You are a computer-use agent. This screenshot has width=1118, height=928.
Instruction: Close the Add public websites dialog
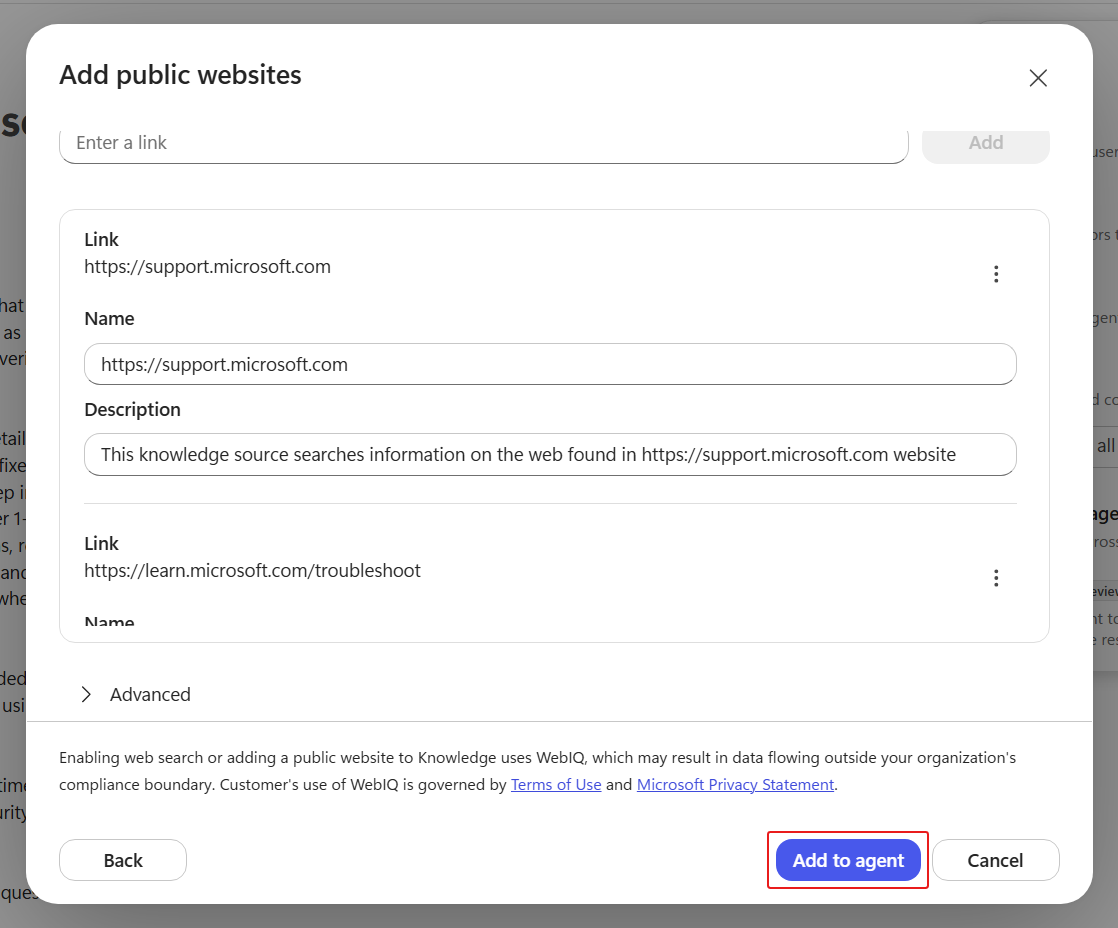click(x=1038, y=78)
